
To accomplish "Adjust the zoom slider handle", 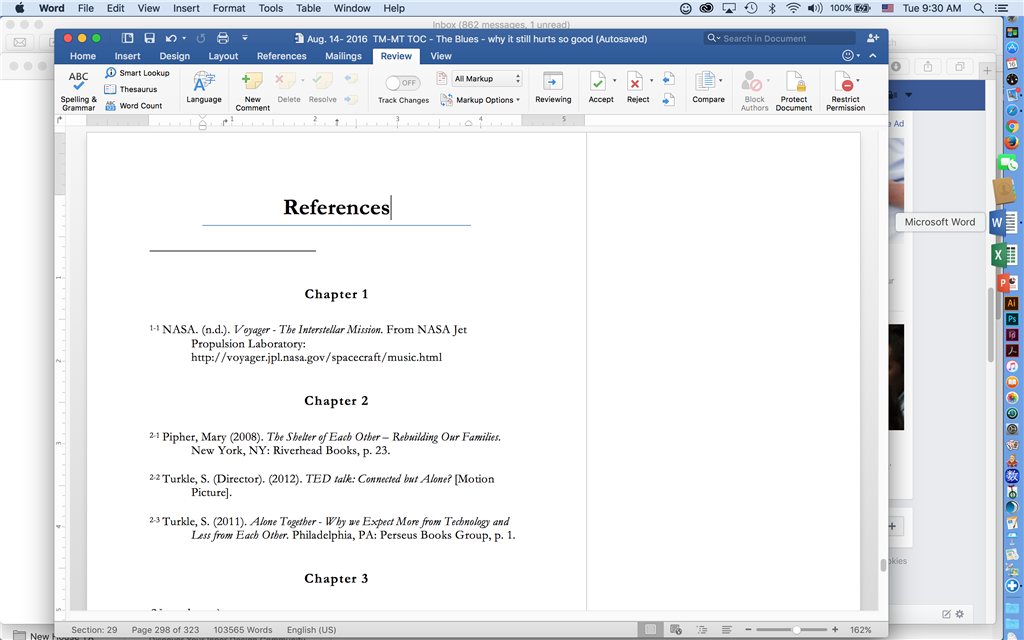I will pyautogui.click(x=797, y=630).
